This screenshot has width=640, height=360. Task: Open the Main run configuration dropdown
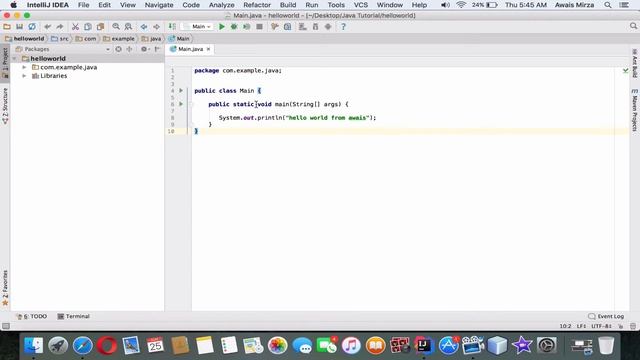pyautogui.click(x=198, y=27)
